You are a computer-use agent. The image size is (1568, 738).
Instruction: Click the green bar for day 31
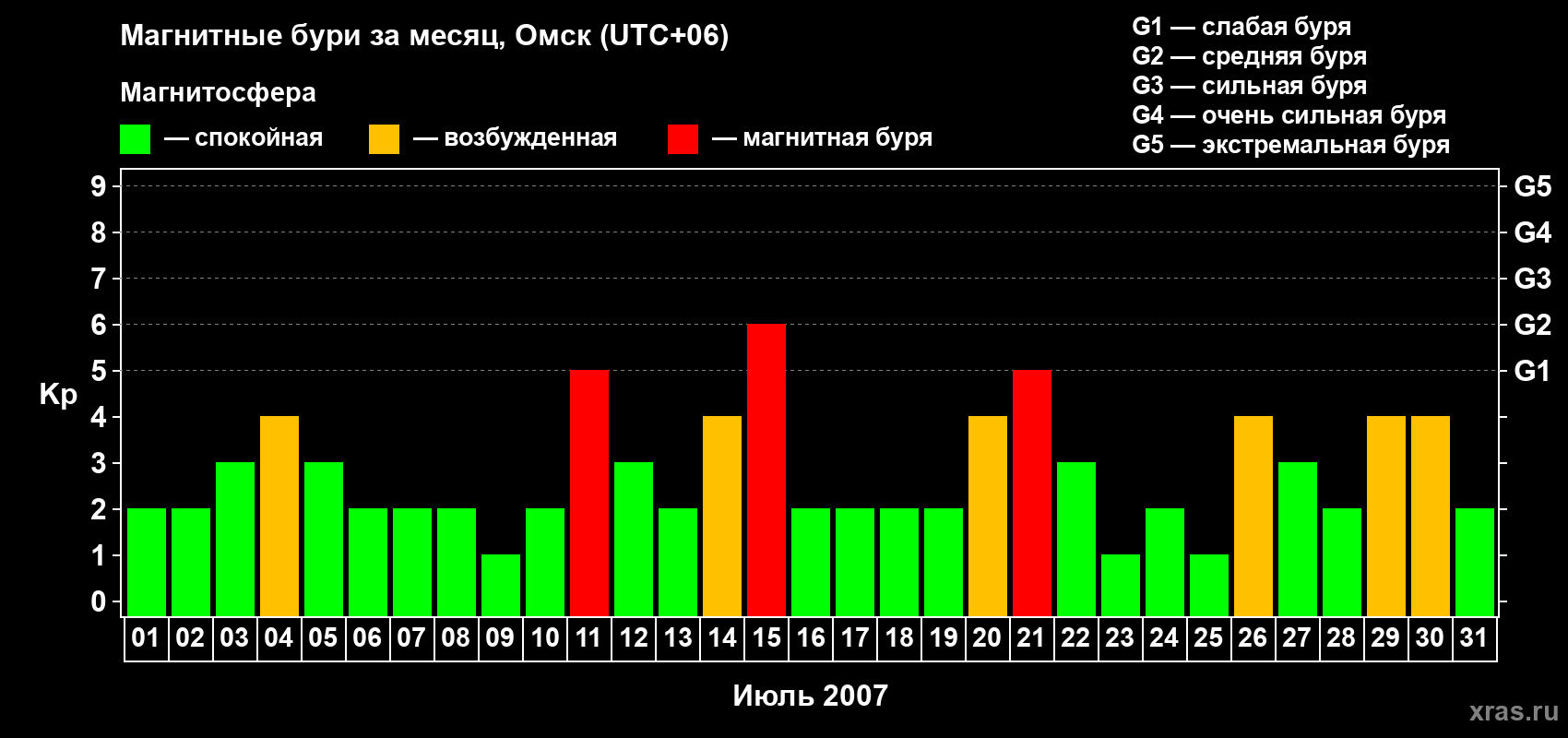[1475, 562]
